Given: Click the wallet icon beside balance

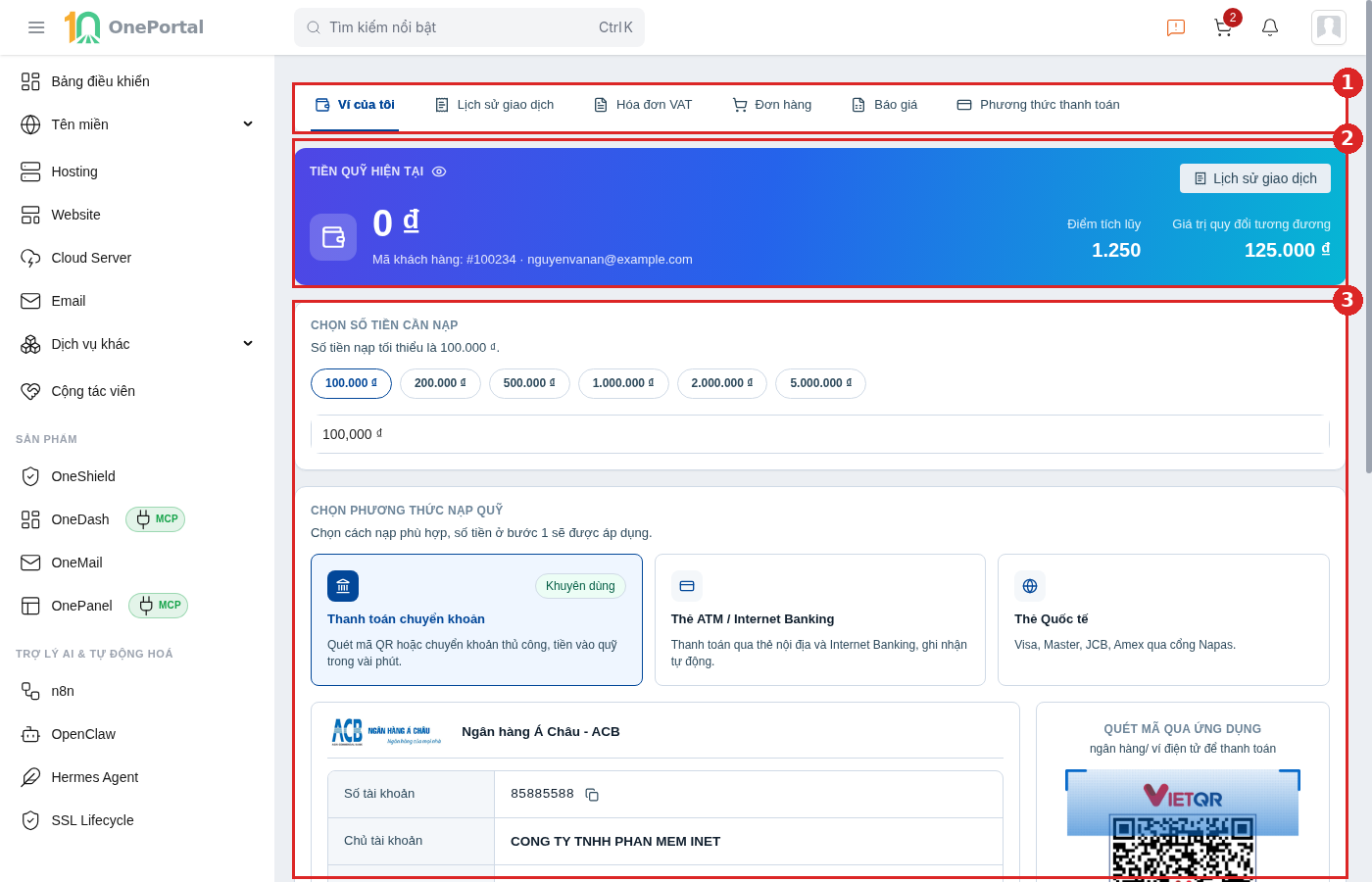Looking at the screenshot, I should click(333, 237).
